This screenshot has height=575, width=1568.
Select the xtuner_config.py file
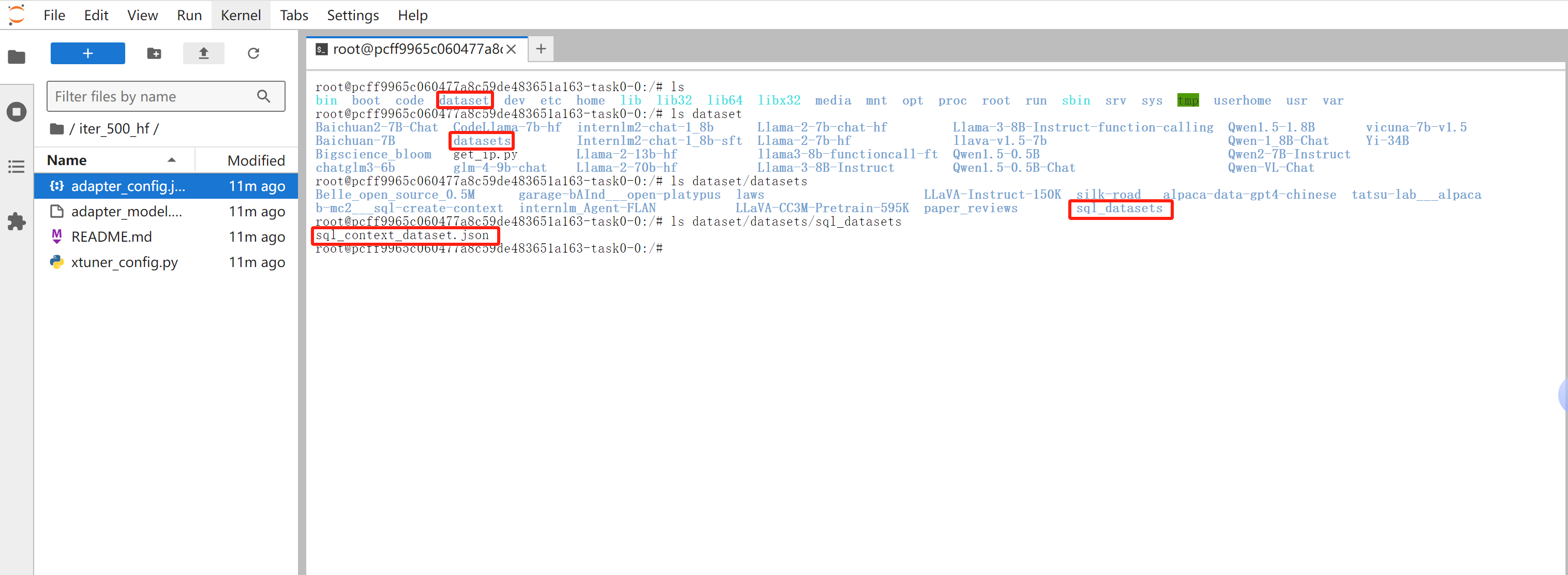124,262
